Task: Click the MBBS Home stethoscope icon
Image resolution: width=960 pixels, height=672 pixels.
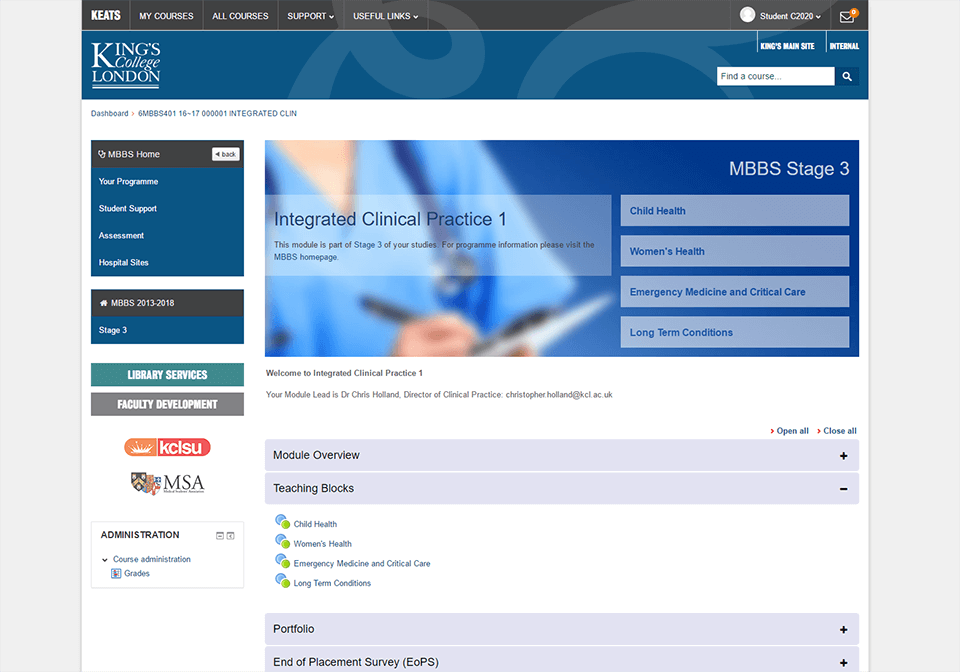Action: coord(102,154)
